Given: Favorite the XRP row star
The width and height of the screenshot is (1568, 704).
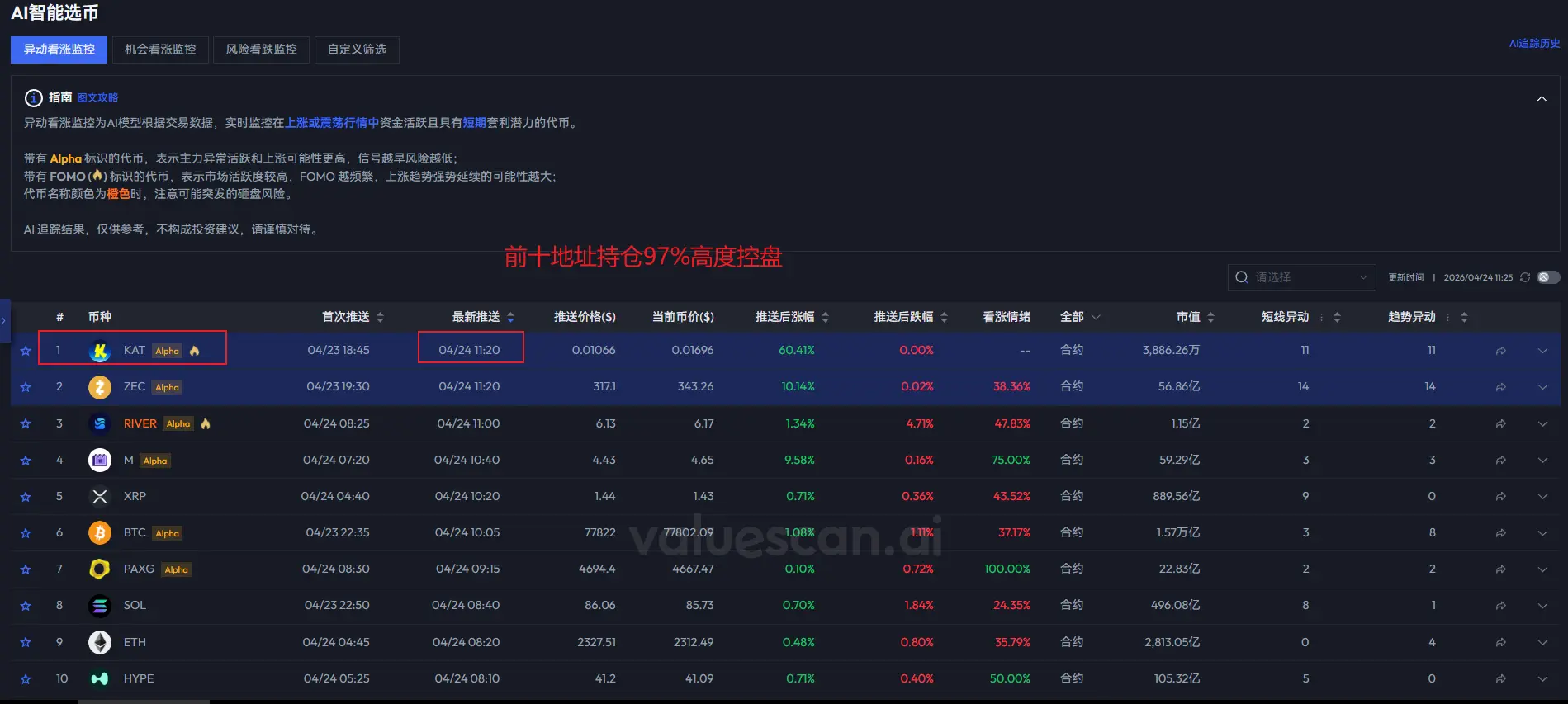Looking at the screenshot, I should tap(26, 497).
